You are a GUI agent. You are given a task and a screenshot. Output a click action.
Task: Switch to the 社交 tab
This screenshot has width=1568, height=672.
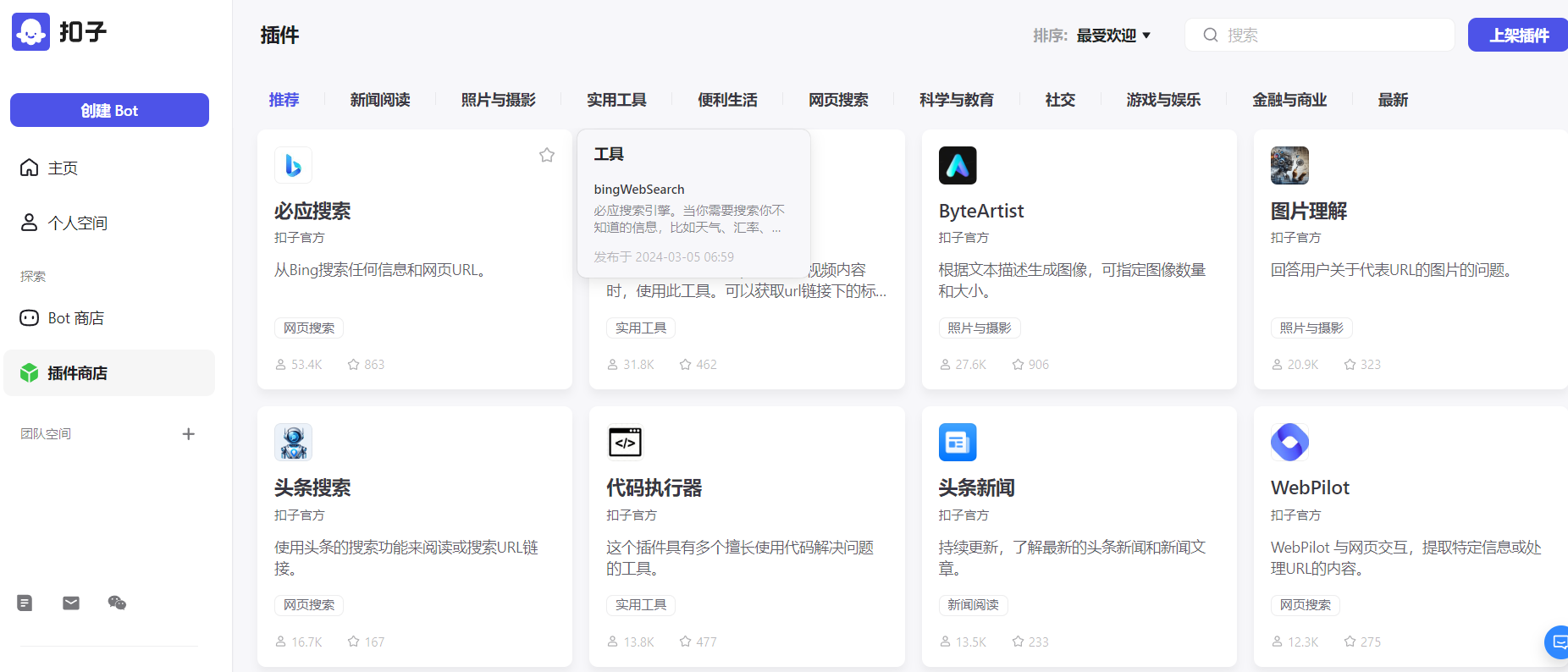(1060, 100)
